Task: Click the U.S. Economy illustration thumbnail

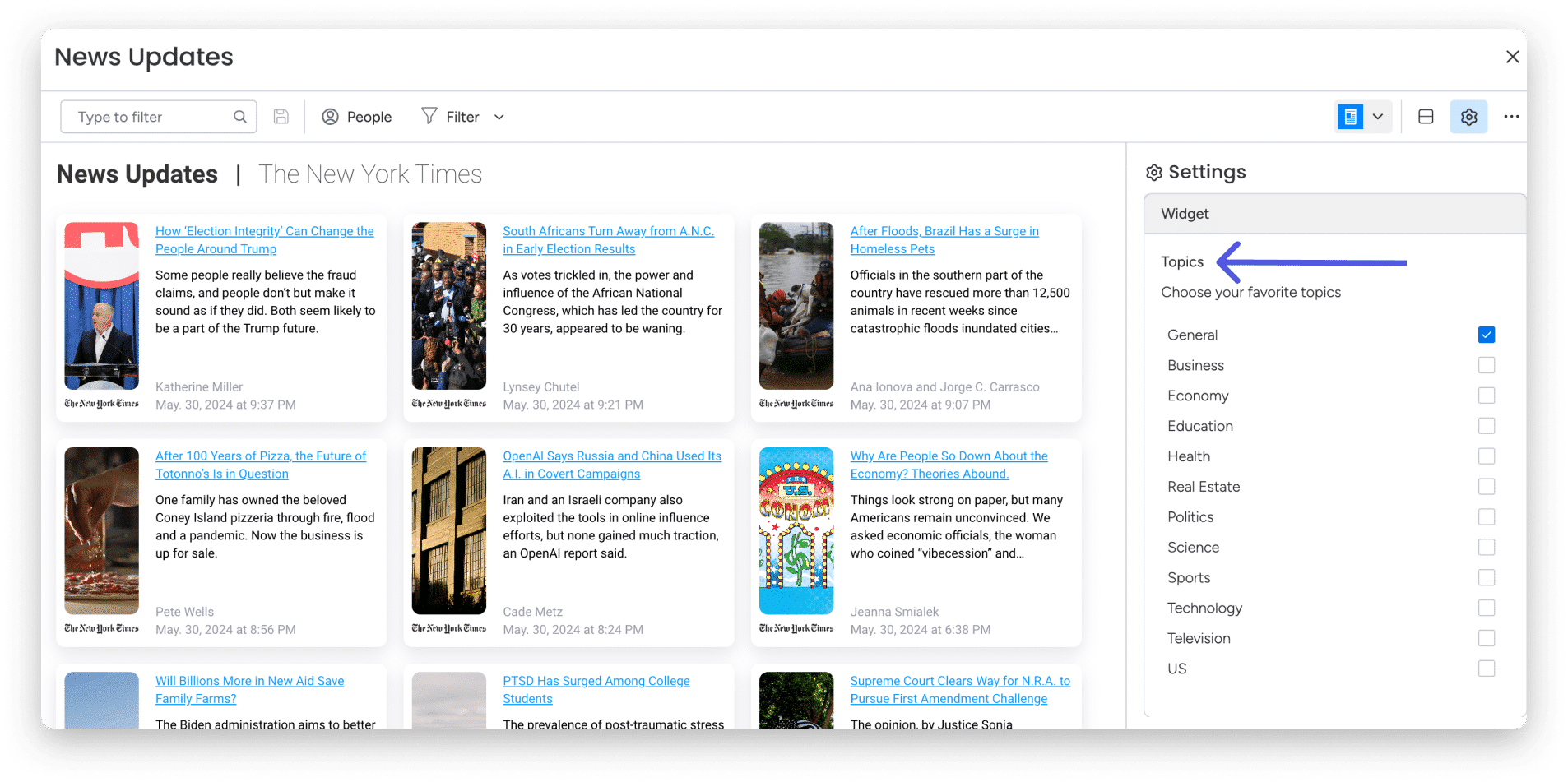Action: (796, 530)
